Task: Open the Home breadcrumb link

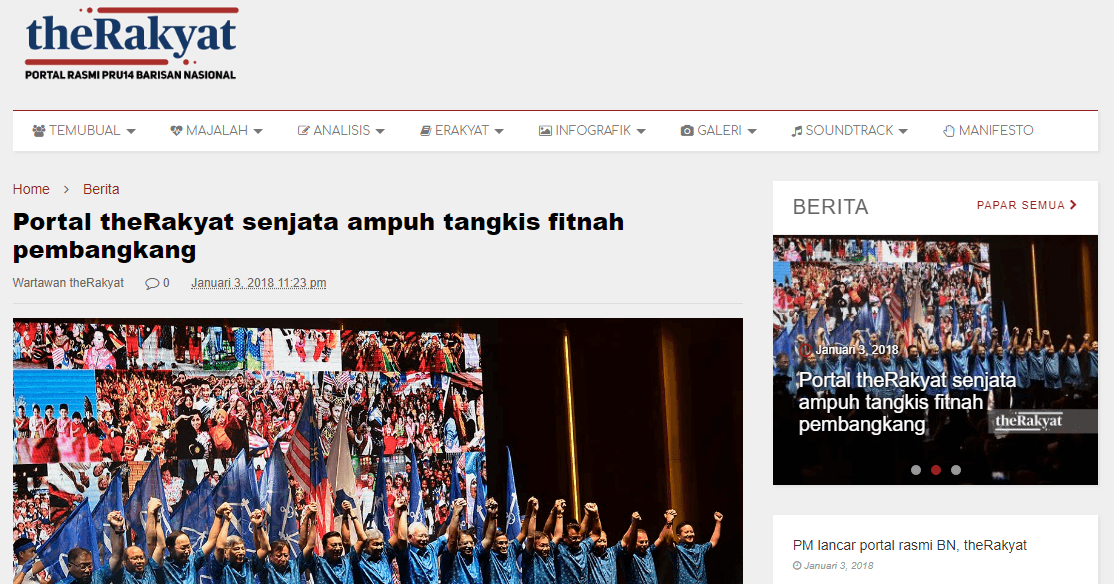Action: [31, 189]
